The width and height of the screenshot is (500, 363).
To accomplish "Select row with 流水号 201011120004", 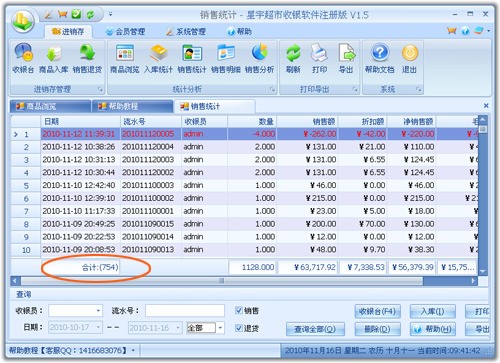I will 244,147.
